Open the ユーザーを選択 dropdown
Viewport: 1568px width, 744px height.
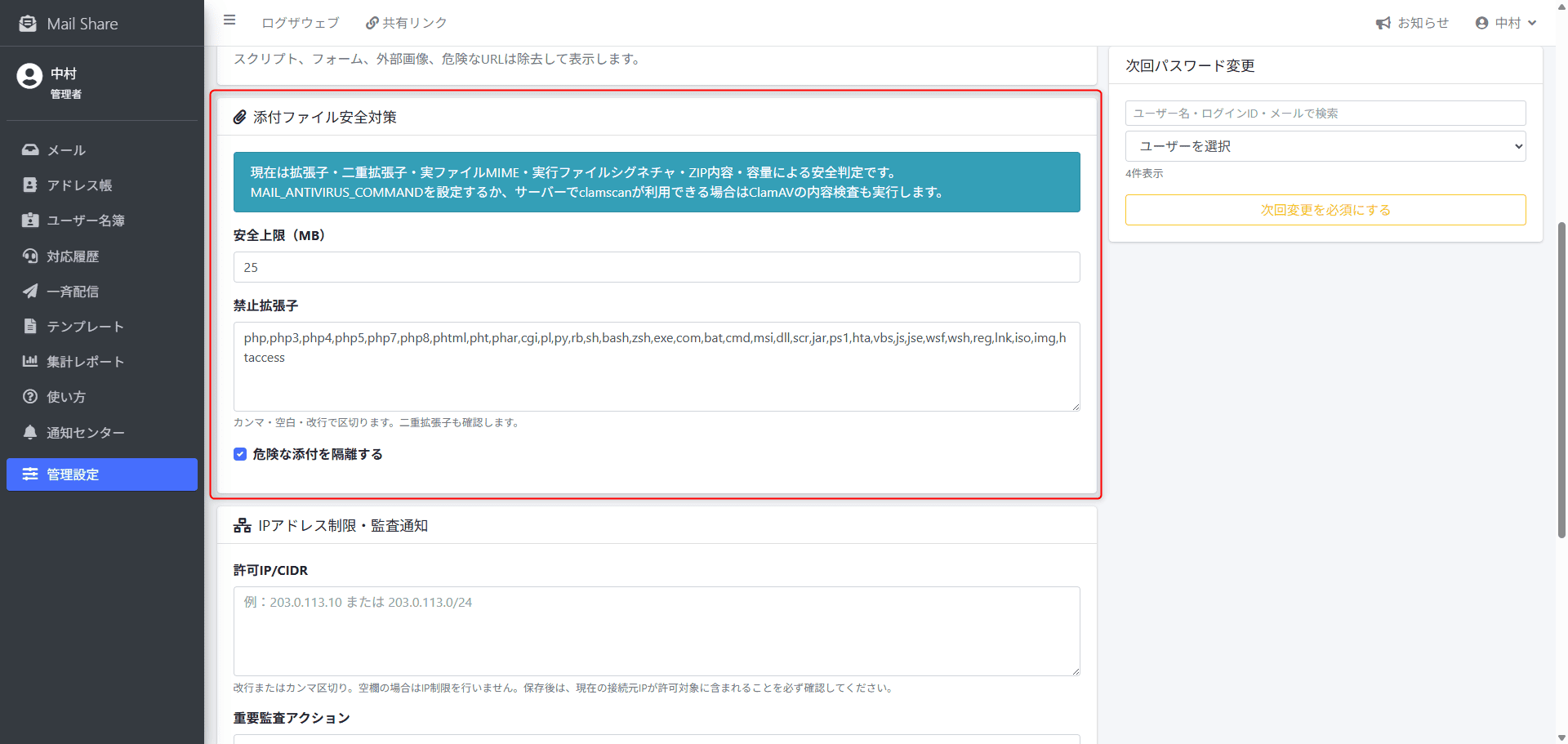pos(1325,146)
